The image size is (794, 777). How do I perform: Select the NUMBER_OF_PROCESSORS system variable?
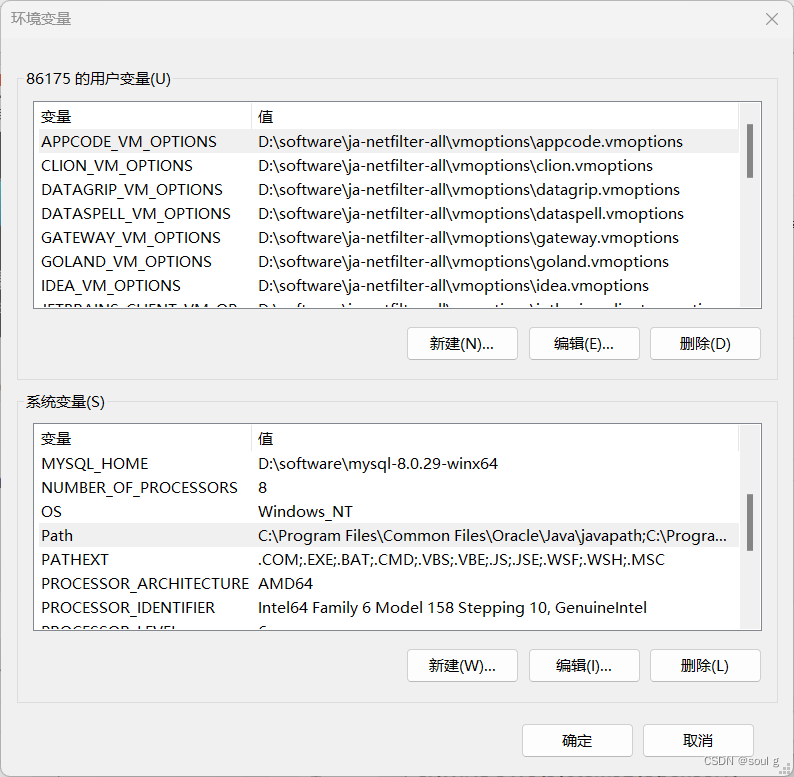pos(388,487)
